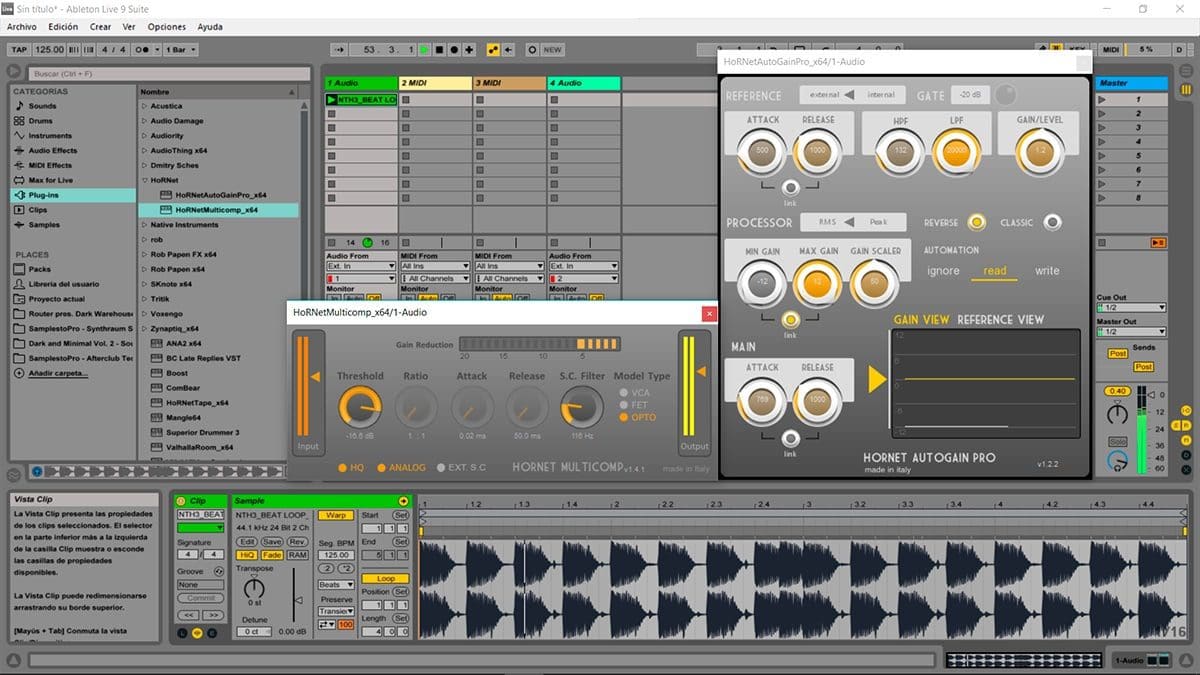Open the Opciones menu
1200x675 pixels.
click(167, 27)
